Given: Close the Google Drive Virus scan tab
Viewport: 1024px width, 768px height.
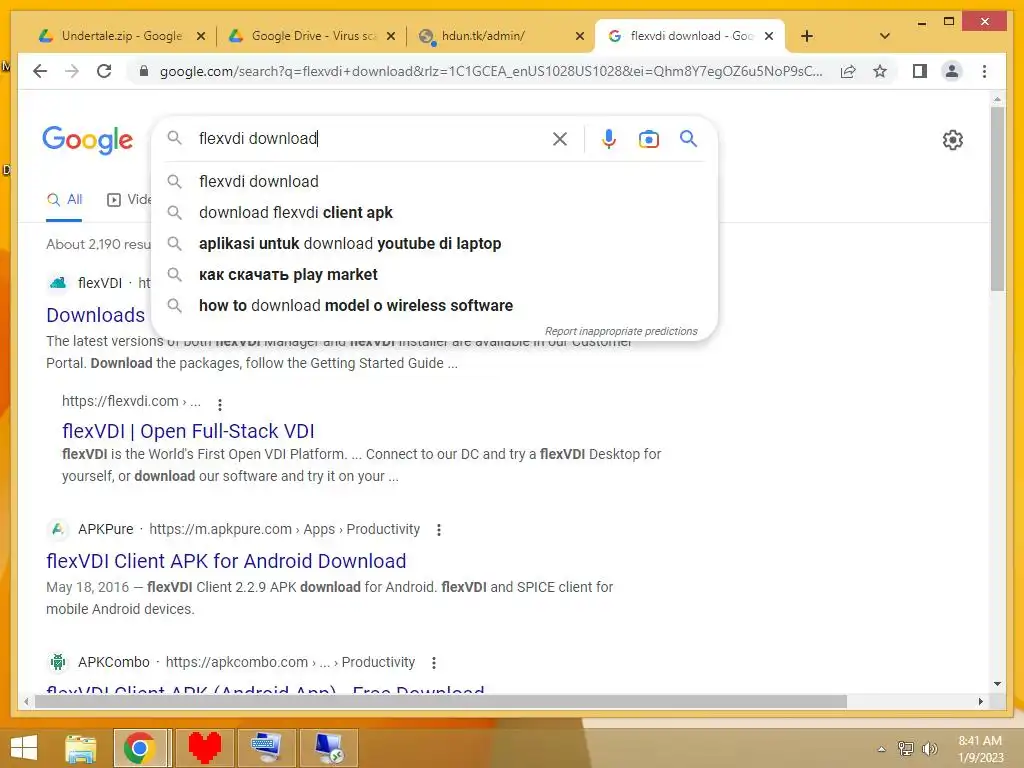Looking at the screenshot, I should tap(391, 37).
